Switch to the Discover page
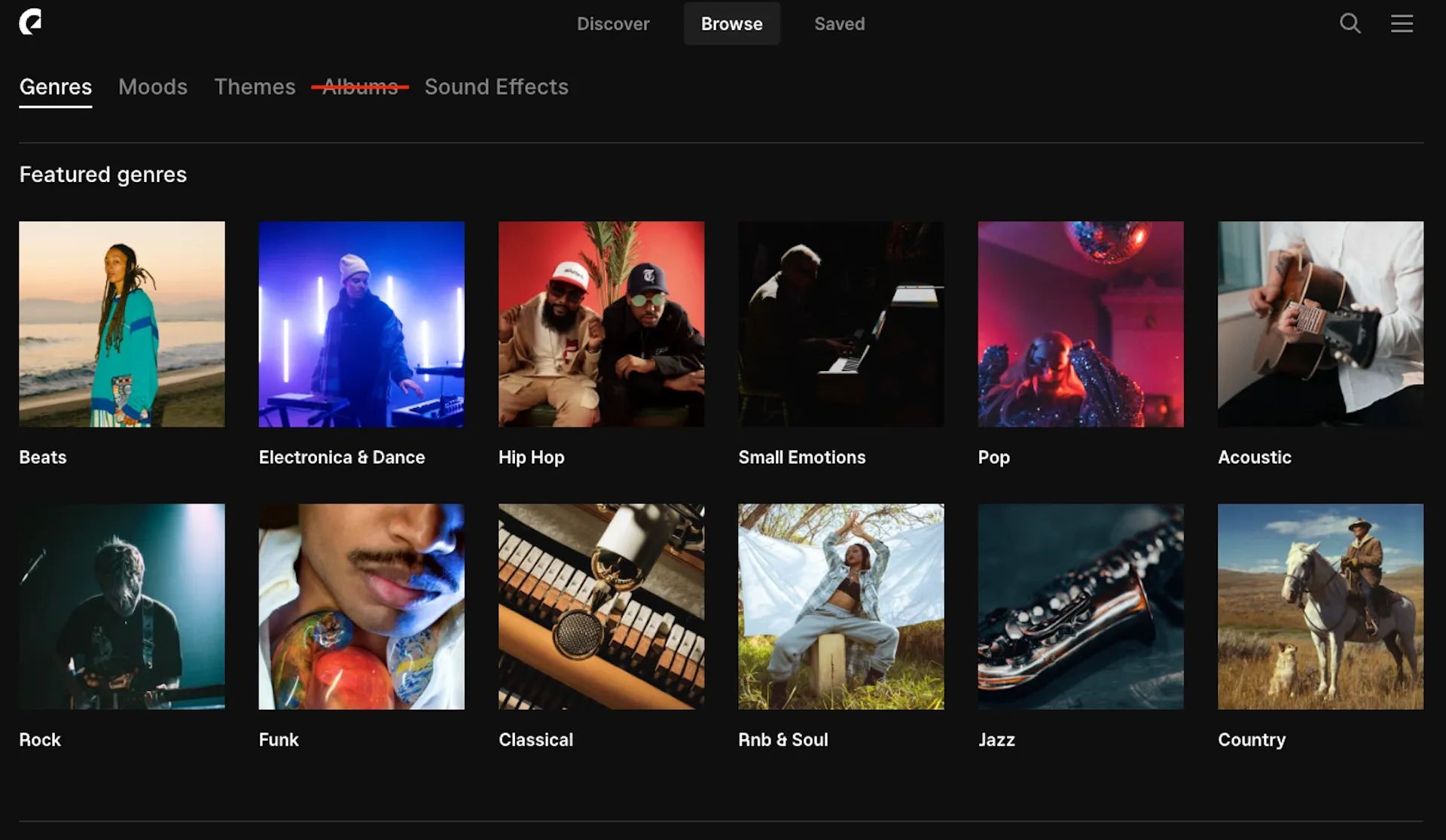The height and width of the screenshot is (840, 1446). [x=613, y=23]
